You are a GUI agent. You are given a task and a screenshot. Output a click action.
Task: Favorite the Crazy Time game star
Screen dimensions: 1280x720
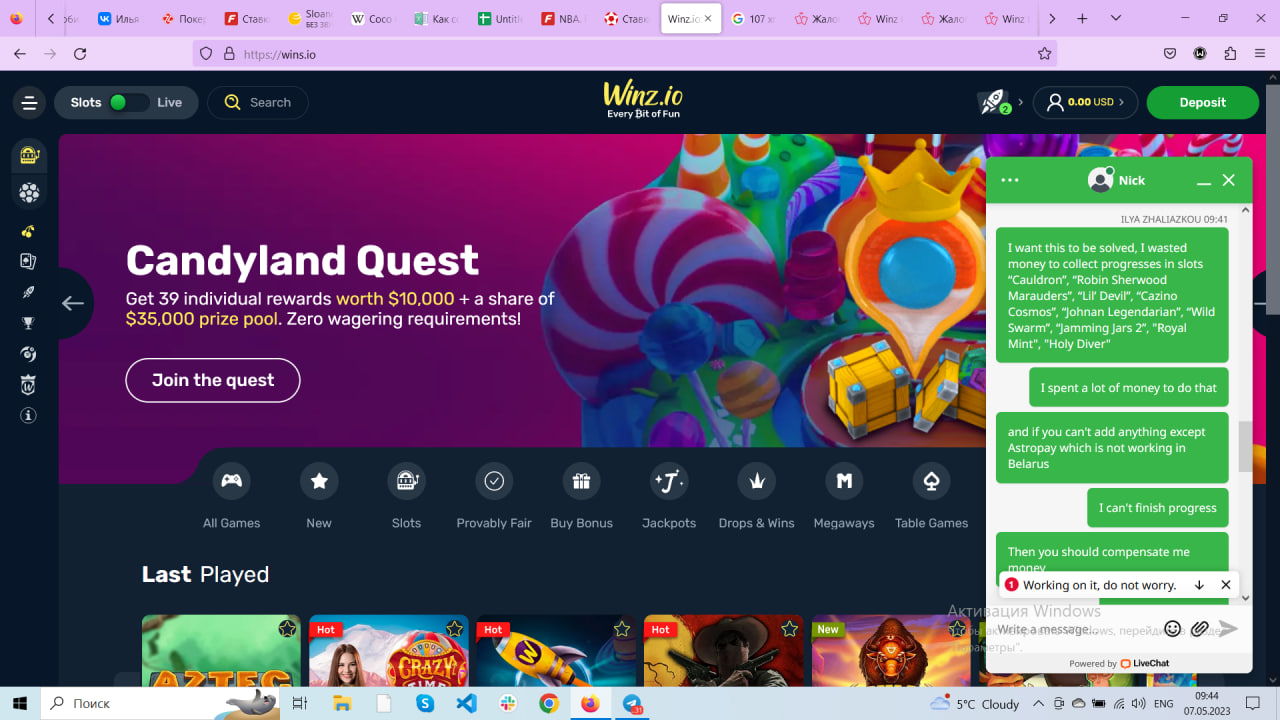click(455, 629)
